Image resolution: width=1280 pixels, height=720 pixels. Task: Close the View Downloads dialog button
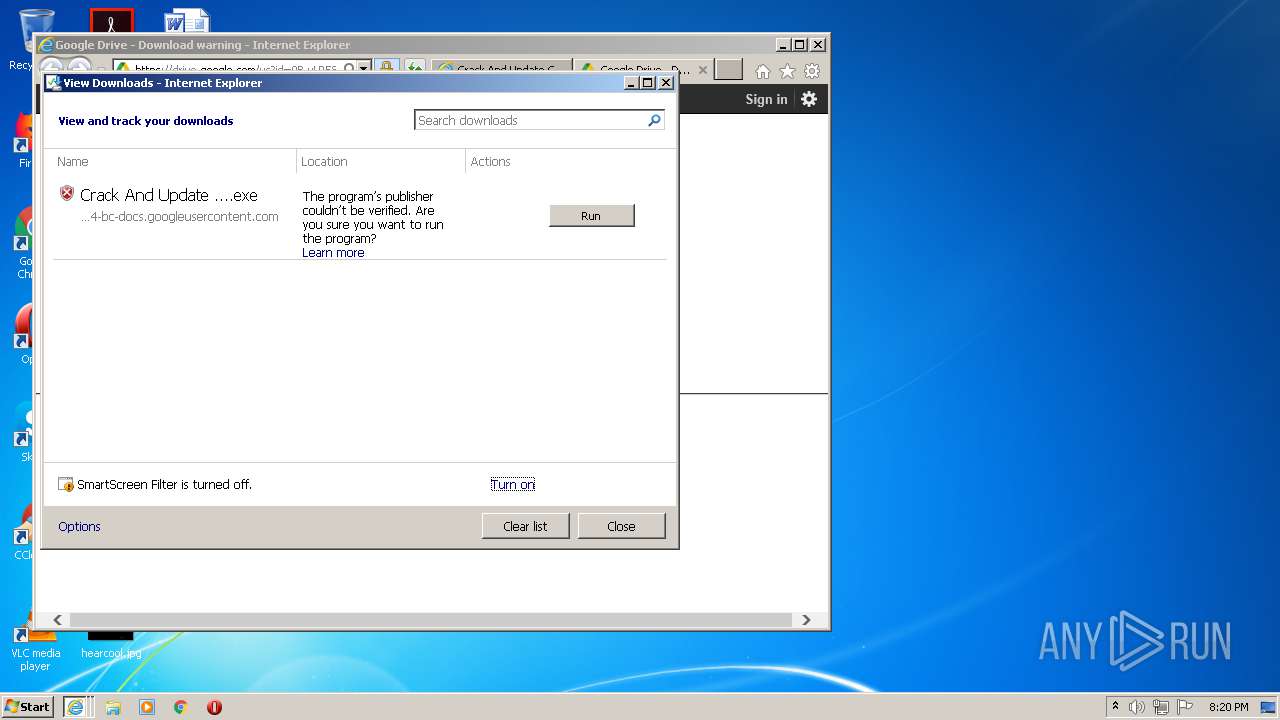621,526
